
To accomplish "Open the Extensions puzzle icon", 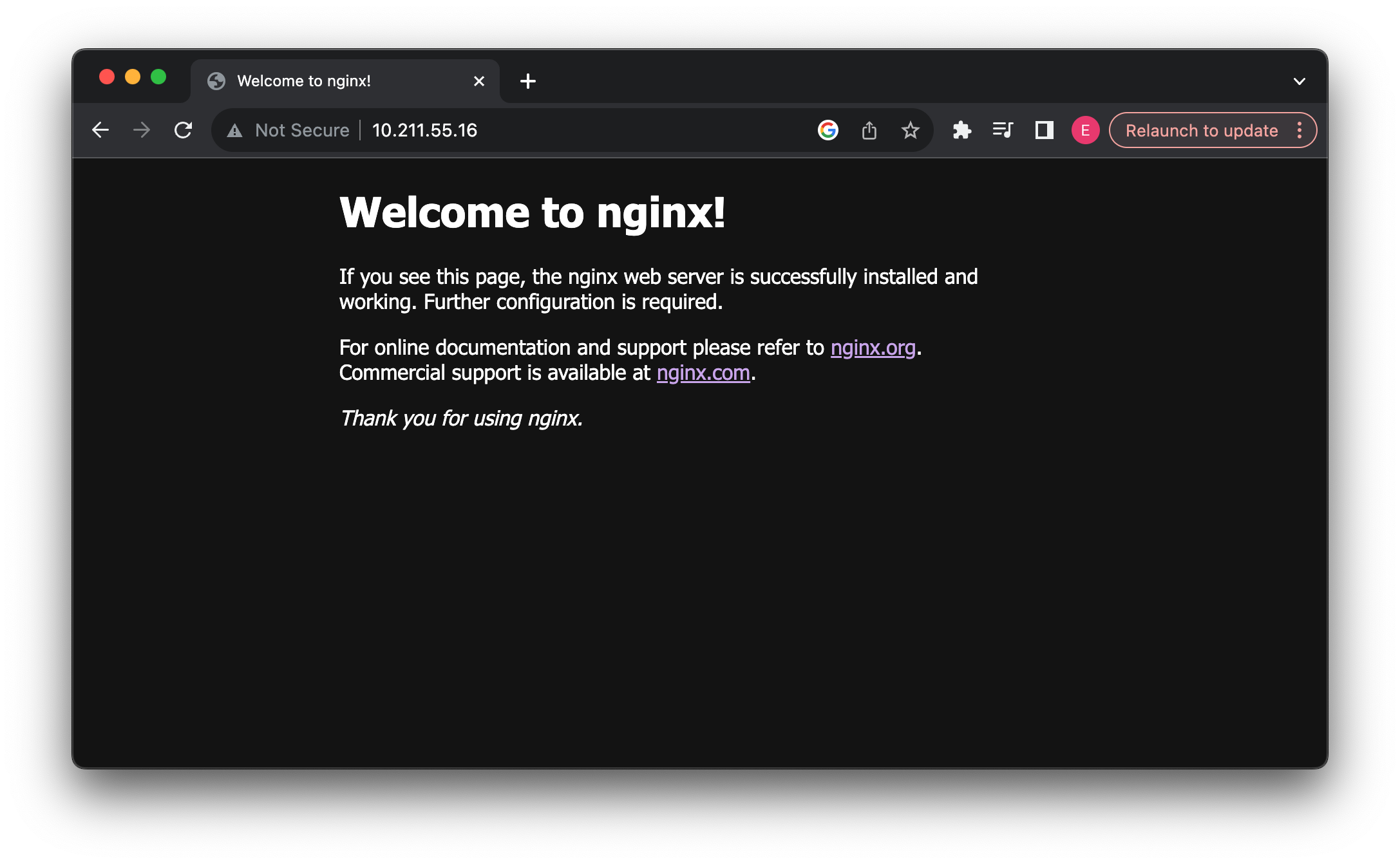I will point(962,130).
